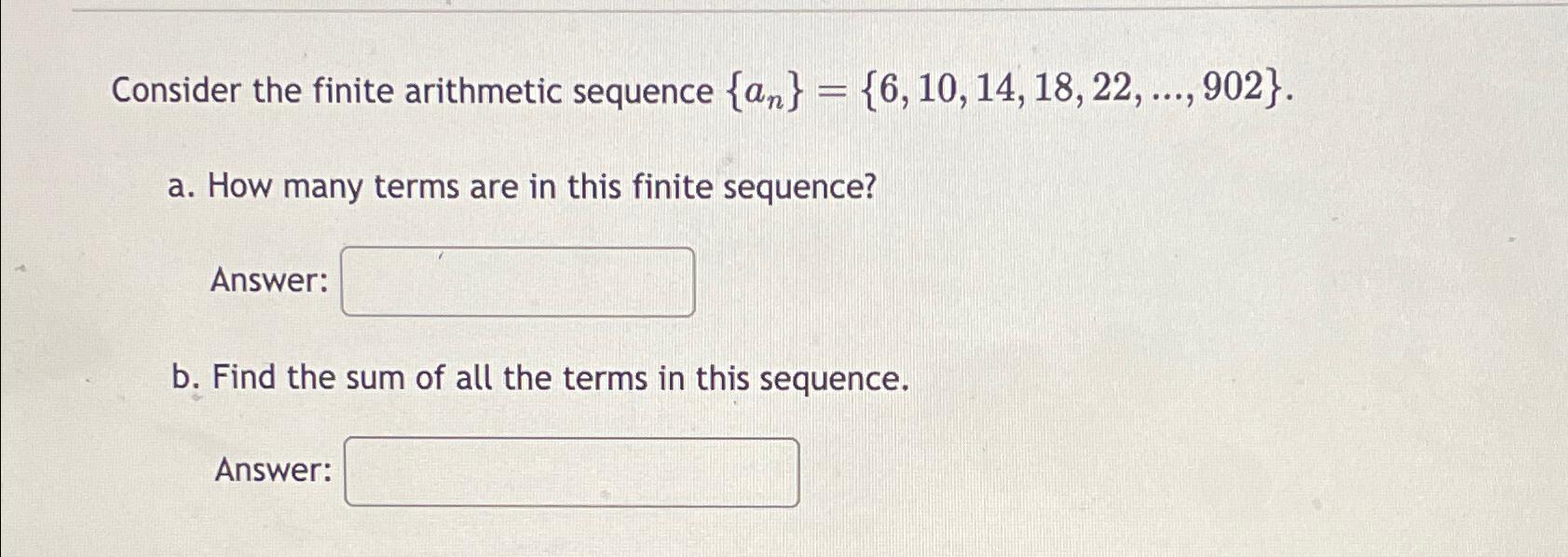
Task: Click the 'Answer:' label under part b
Action: (x=273, y=469)
